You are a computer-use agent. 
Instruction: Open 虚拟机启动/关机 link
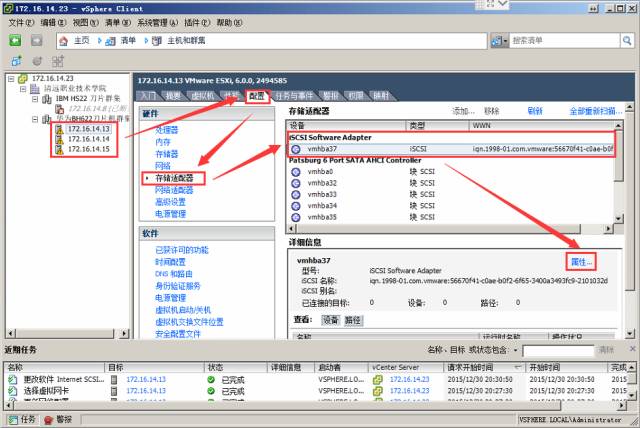(x=183, y=310)
